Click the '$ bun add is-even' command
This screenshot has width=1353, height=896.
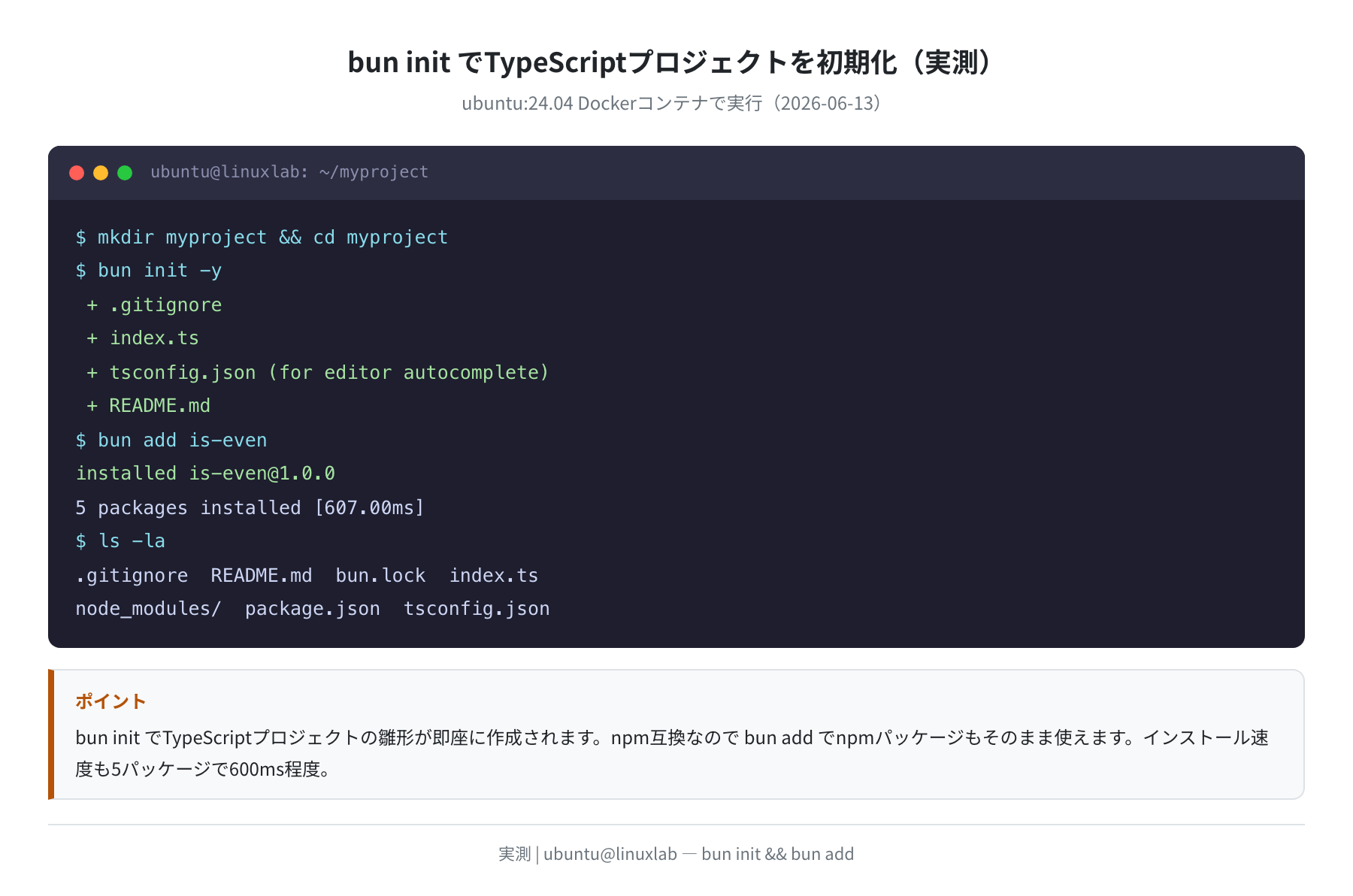tap(171, 440)
